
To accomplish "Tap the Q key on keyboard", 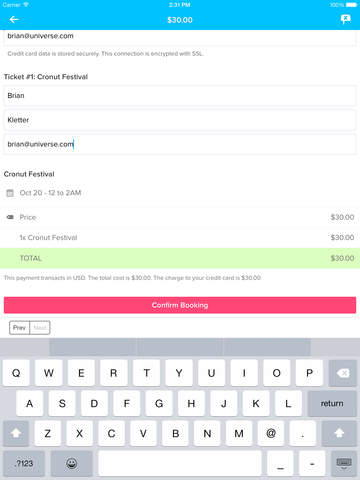I will (x=16, y=373).
